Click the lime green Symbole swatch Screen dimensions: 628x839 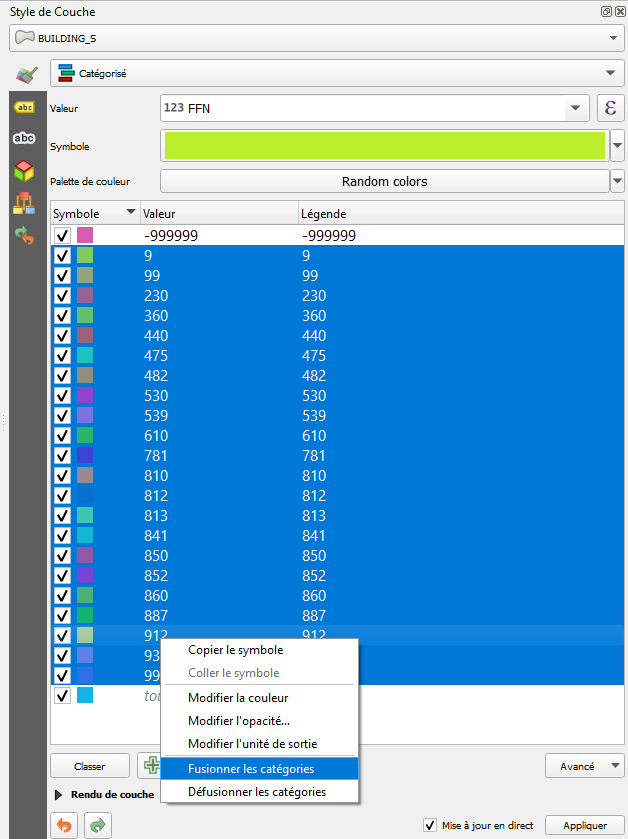click(384, 146)
